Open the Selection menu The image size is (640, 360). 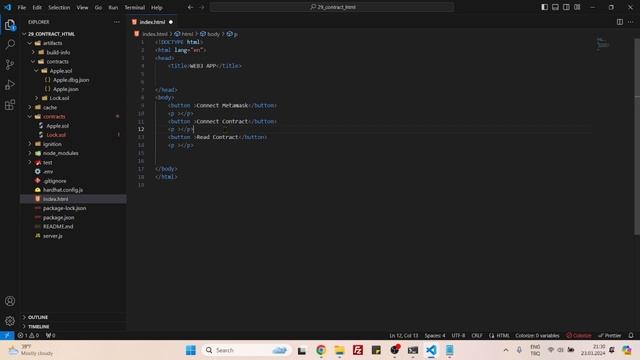pyautogui.click(x=59, y=7)
